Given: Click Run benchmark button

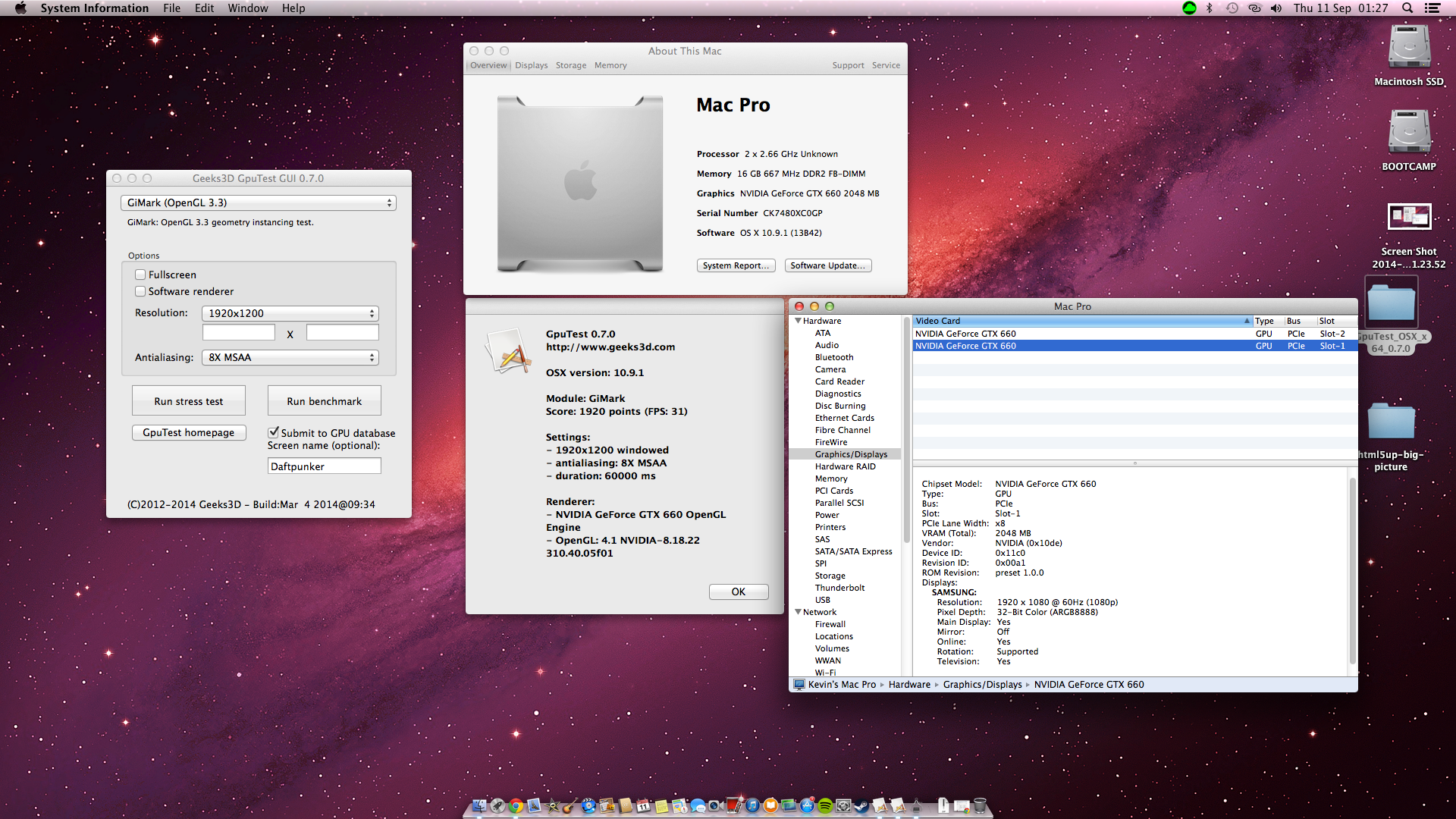Looking at the screenshot, I should pos(325,400).
